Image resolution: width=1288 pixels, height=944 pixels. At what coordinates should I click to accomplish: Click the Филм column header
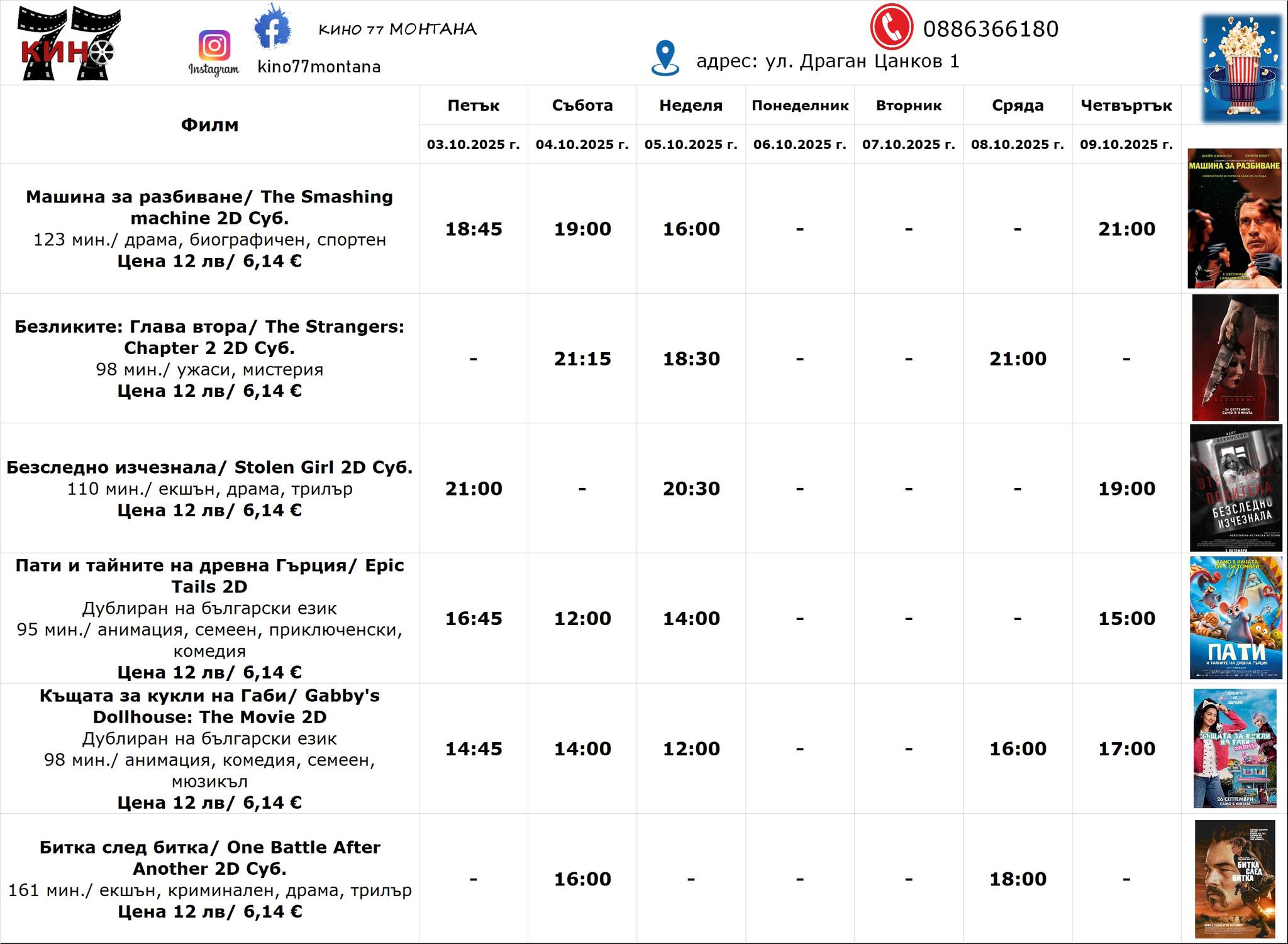pos(209,125)
